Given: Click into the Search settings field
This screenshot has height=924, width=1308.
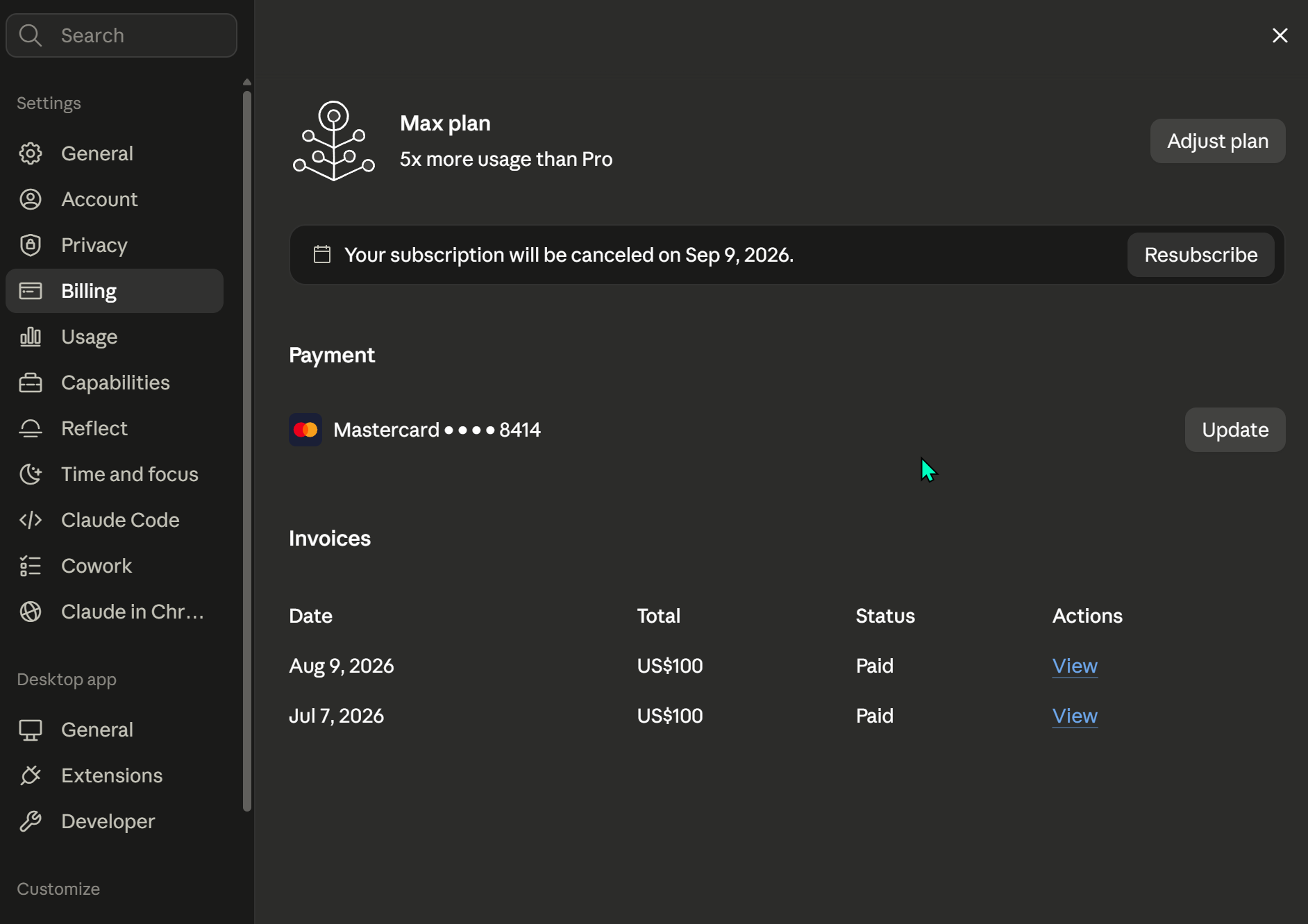Looking at the screenshot, I should pos(121,35).
